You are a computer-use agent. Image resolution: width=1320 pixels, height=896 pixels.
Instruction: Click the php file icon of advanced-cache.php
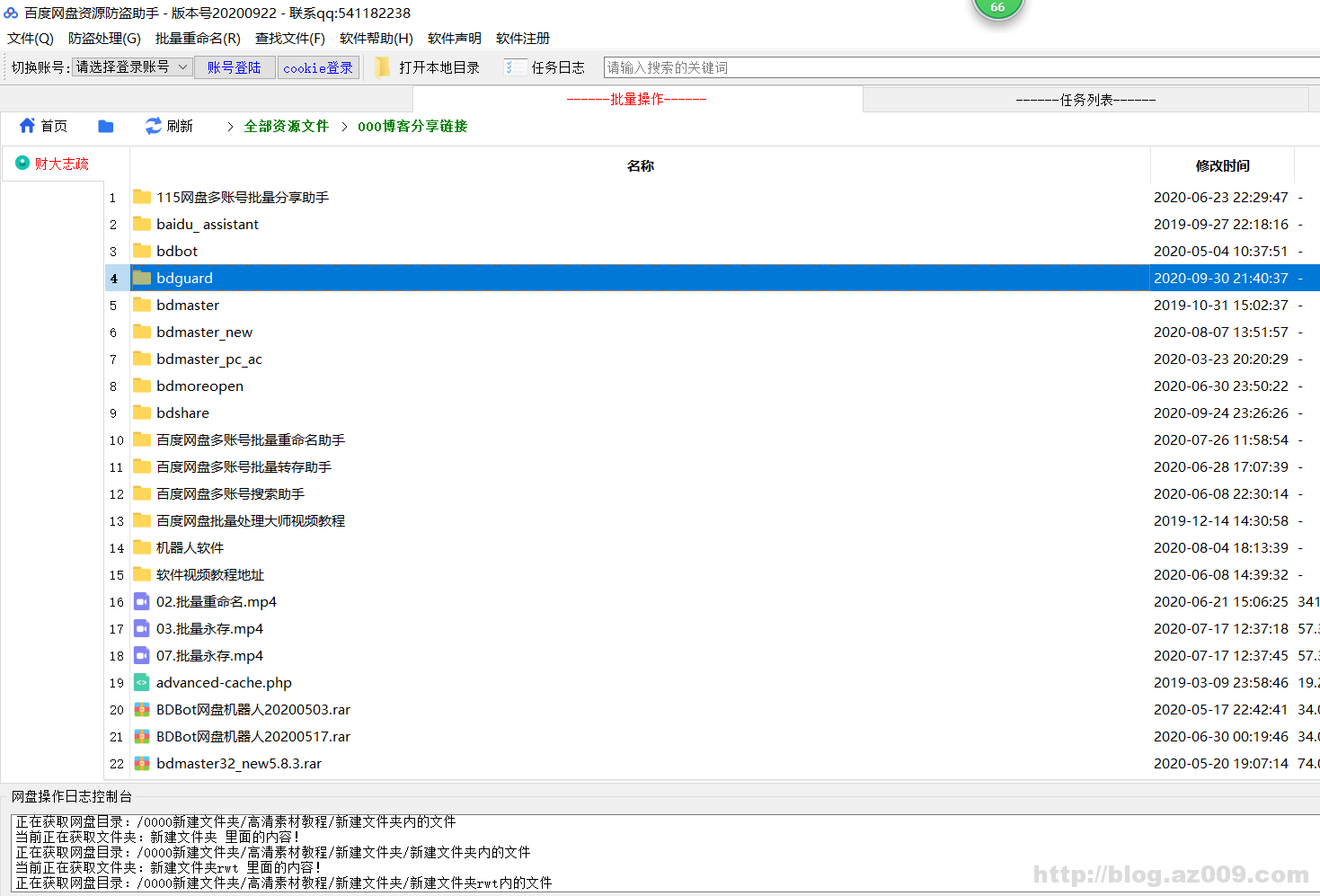(x=141, y=682)
